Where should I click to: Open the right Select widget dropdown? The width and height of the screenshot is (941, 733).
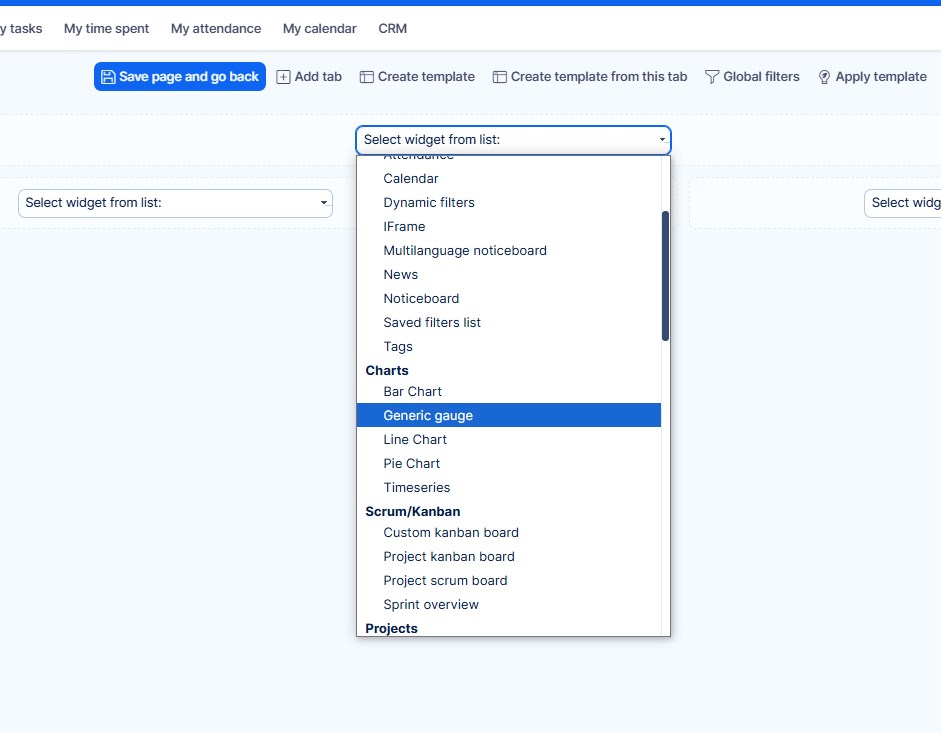point(902,203)
